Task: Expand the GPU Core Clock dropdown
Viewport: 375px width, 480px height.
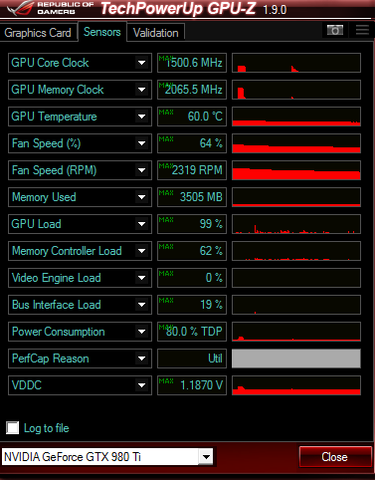Action: [142, 63]
